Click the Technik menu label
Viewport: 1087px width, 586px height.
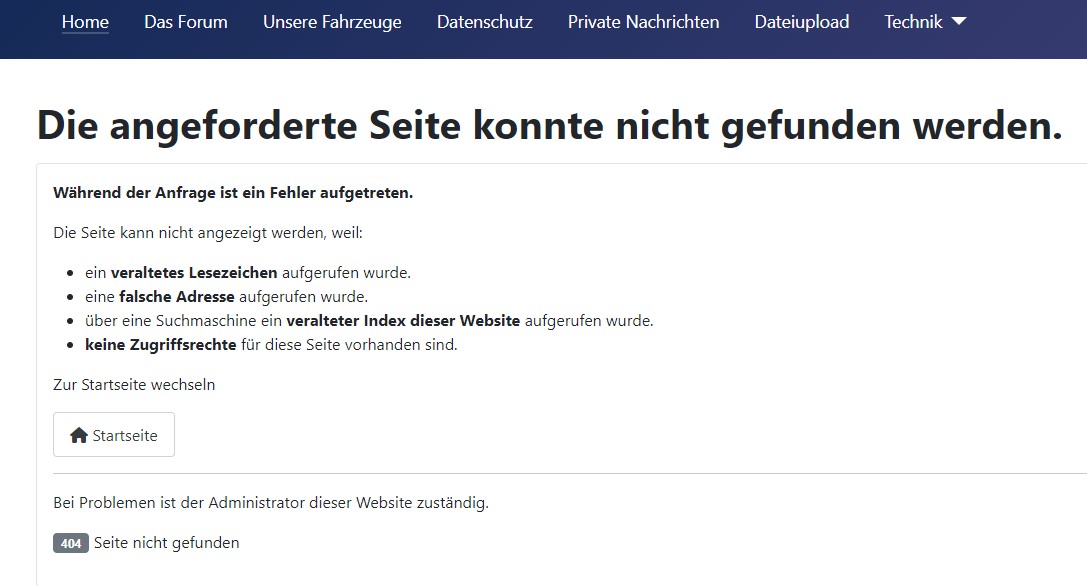point(913,21)
